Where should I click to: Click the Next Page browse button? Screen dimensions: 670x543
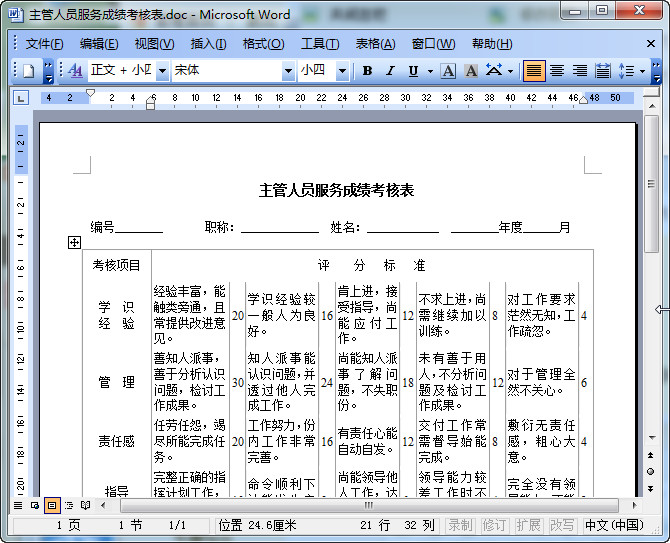650,488
